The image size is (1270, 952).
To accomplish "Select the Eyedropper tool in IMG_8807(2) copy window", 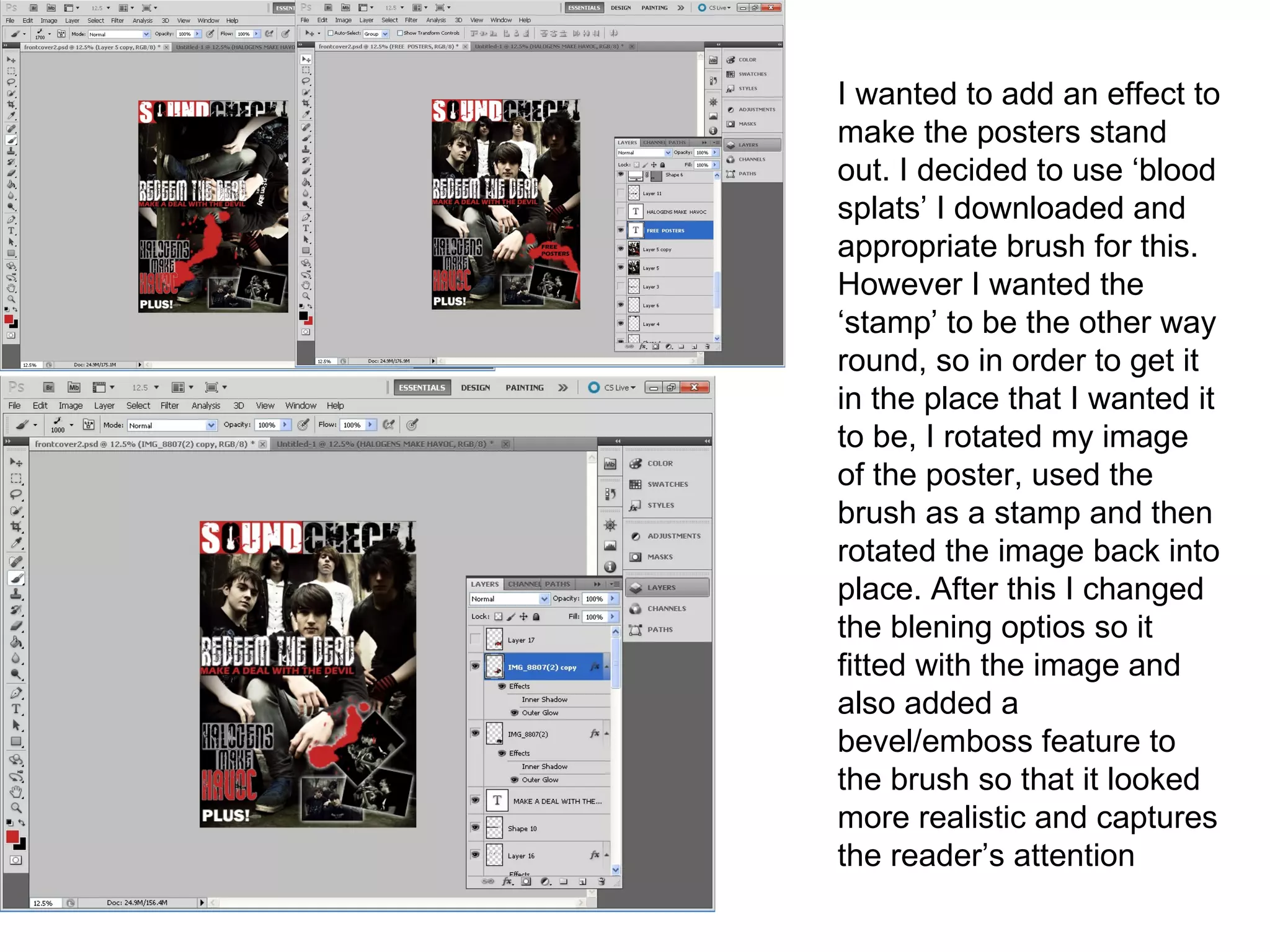I will 16,543.
